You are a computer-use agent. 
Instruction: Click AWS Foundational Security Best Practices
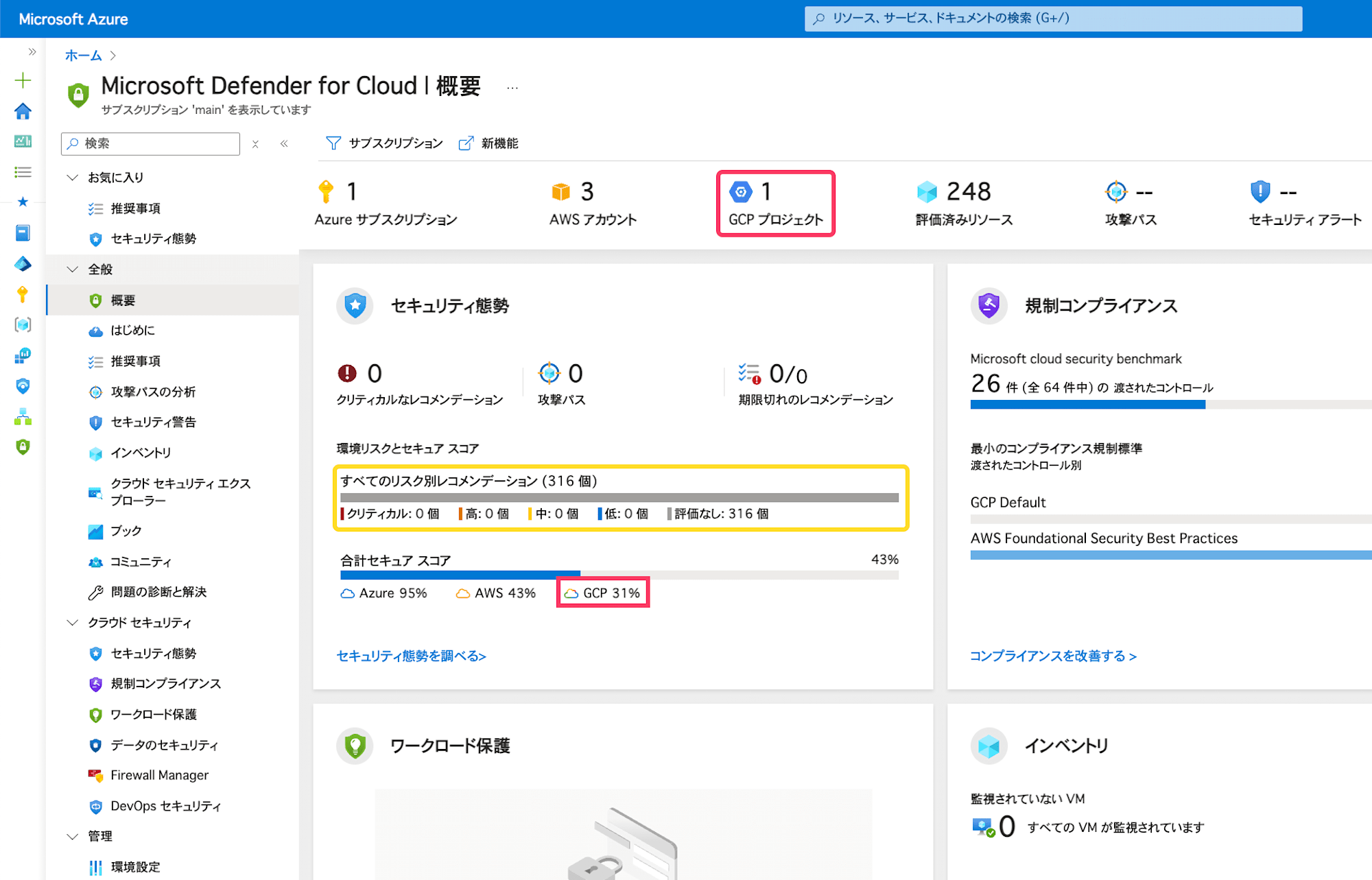1104,538
